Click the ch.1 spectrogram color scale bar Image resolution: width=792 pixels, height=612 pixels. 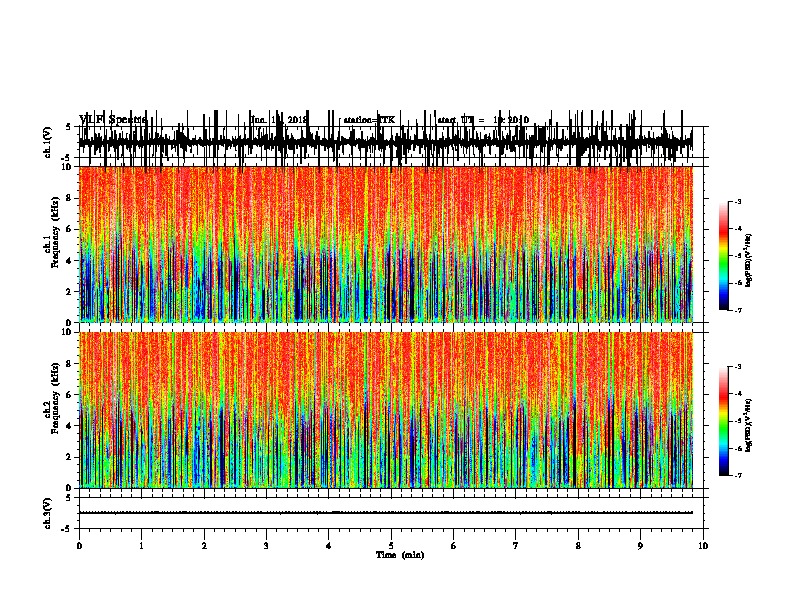click(x=723, y=256)
